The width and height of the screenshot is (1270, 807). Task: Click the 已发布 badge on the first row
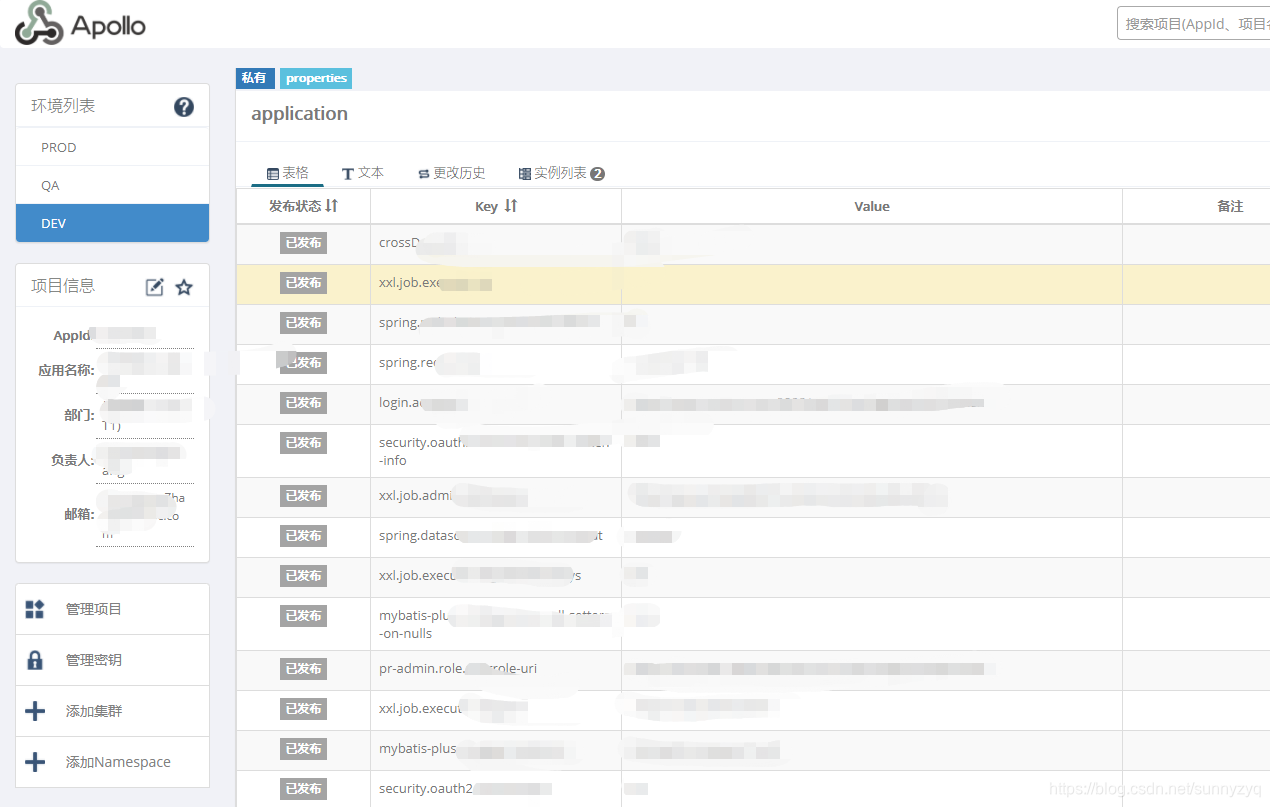click(x=304, y=242)
